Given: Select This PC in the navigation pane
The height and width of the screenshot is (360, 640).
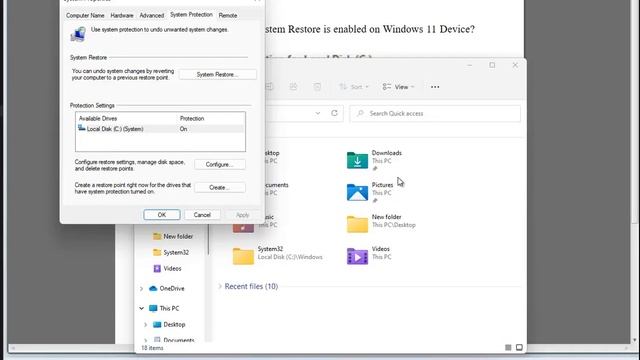Looking at the screenshot, I should (x=169, y=308).
